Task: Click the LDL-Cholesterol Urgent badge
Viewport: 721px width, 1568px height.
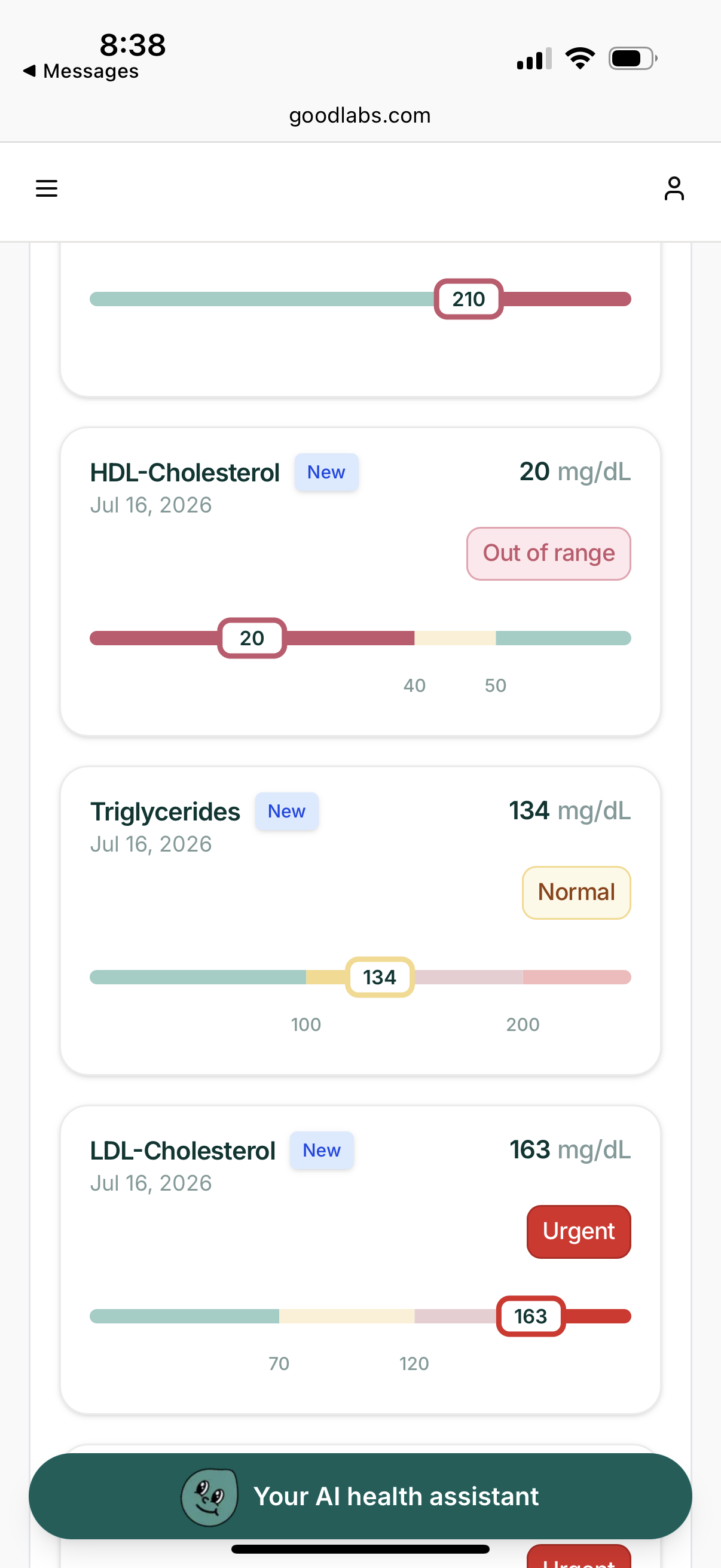Action: (x=579, y=1231)
